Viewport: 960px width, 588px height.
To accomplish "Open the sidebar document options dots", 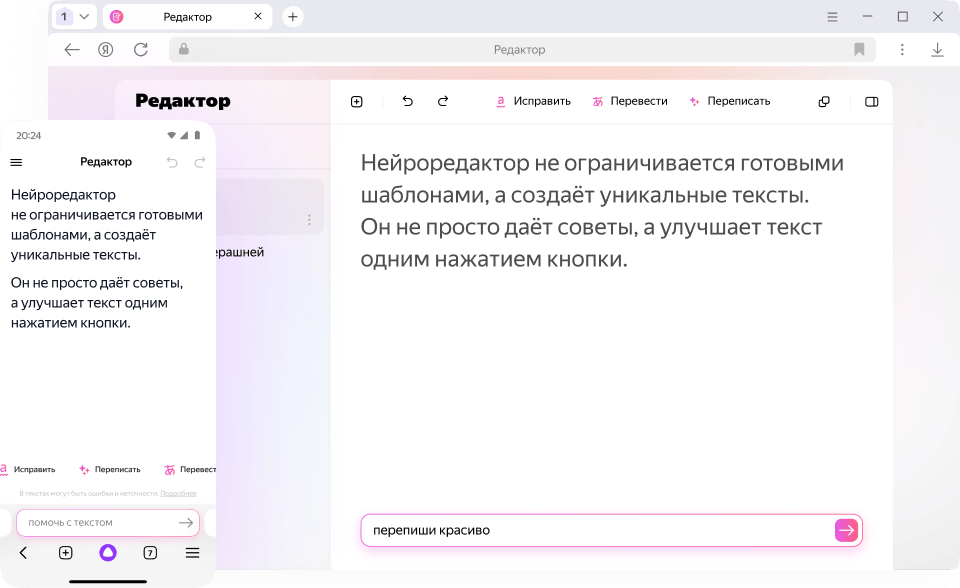I will click(309, 219).
